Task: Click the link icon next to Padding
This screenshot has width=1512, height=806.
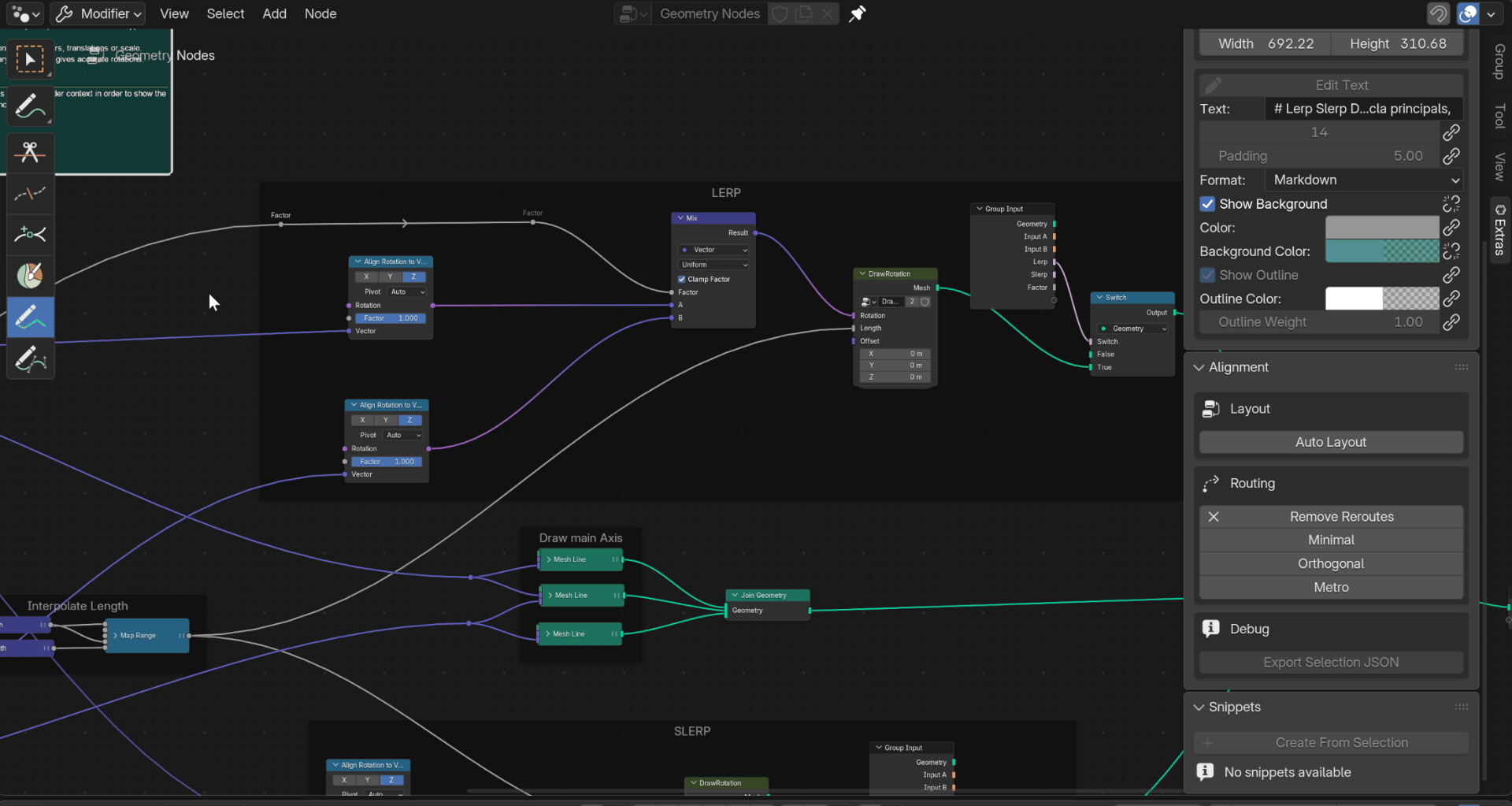Action: [x=1451, y=156]
